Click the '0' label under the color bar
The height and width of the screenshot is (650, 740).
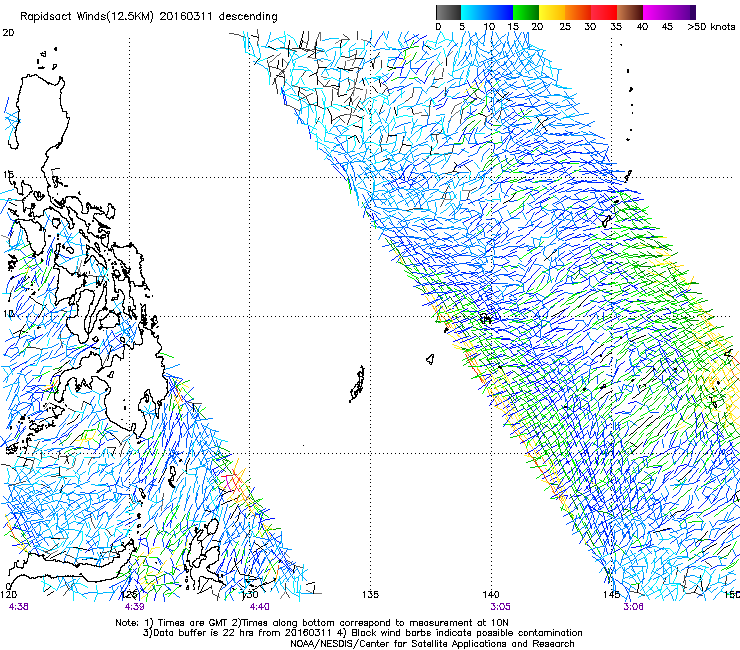point(438,26)
